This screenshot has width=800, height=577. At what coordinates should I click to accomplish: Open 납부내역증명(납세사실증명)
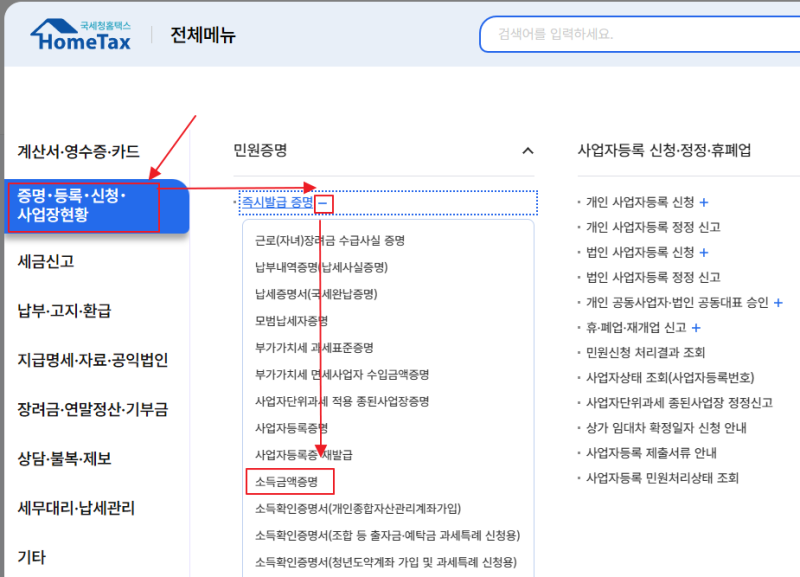pos(321,267)
